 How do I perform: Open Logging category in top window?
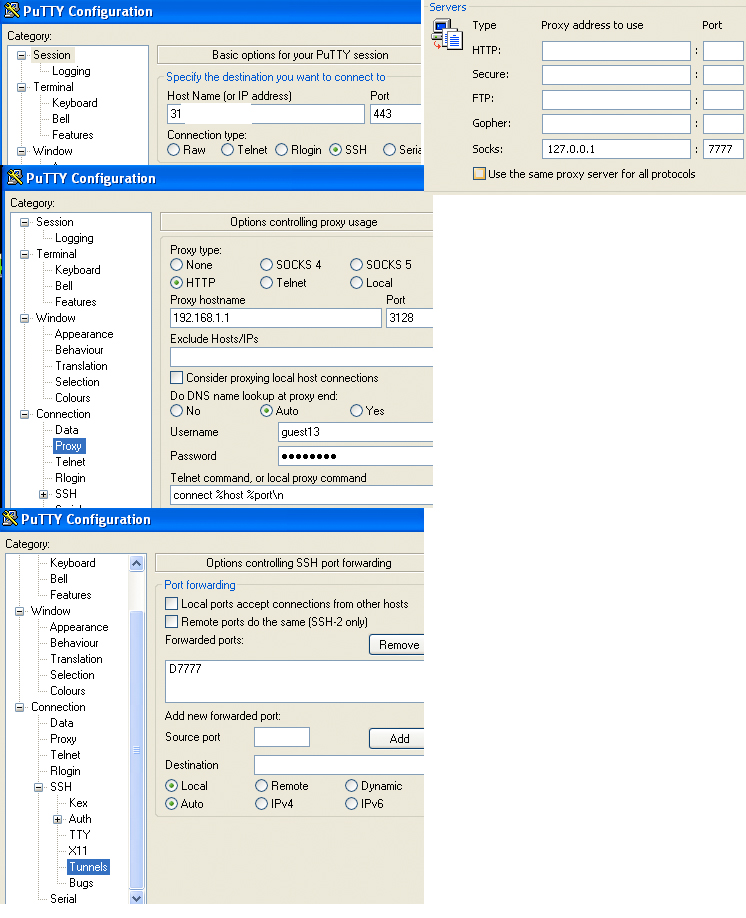coord(71,71)
